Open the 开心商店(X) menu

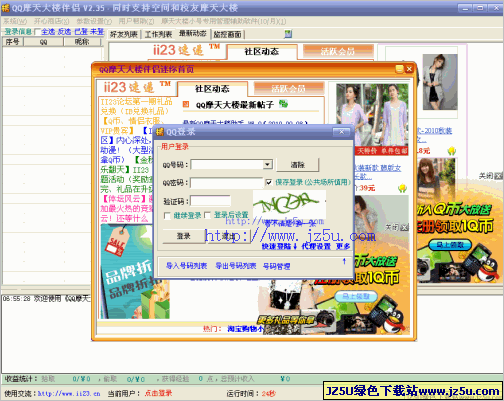coord(51,21)
